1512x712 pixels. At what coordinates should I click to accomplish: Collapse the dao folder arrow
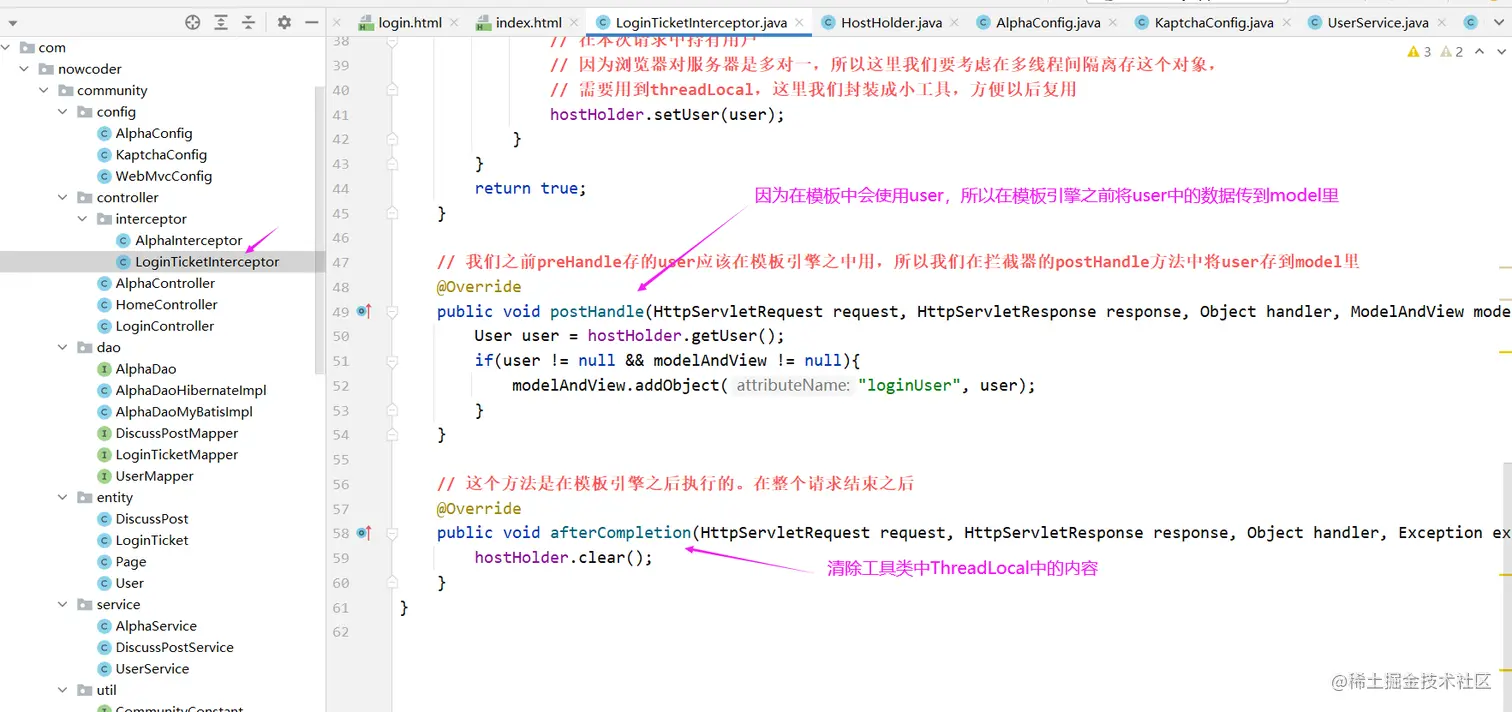point(63,347)
